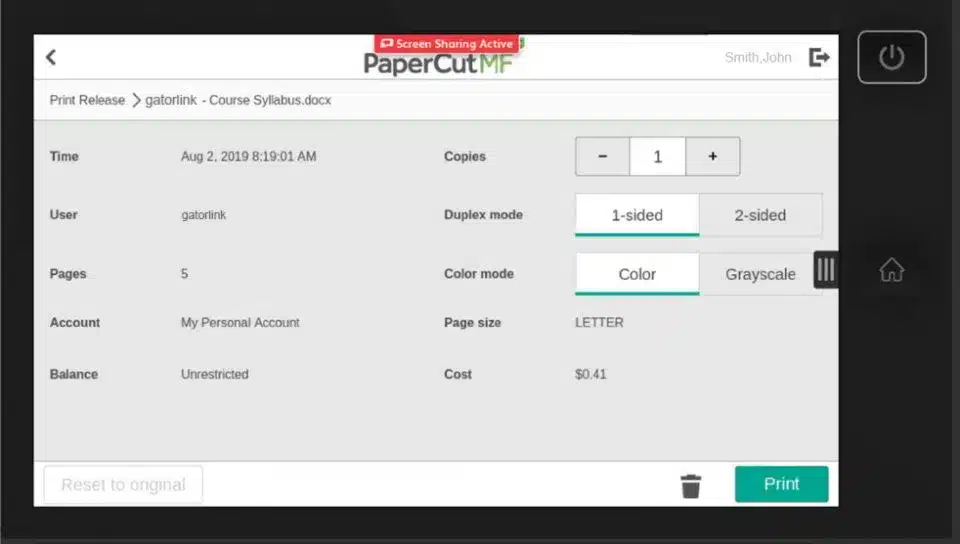Go back using the top-left arrow
This screenshot has height=544, width=960.
[51, 58]
